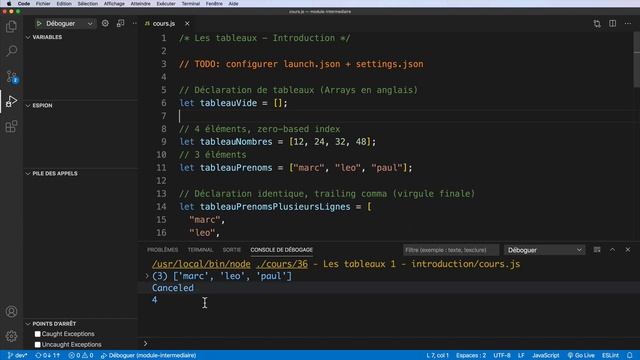
Task: Open editor more actions menu
Action: [x=628, y=24]
